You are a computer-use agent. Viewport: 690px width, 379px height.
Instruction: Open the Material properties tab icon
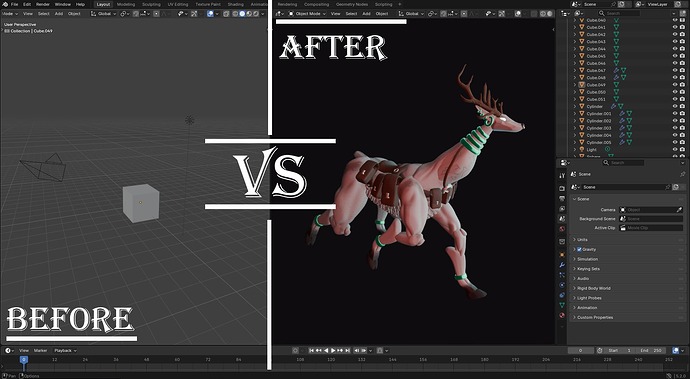point(562,315)
